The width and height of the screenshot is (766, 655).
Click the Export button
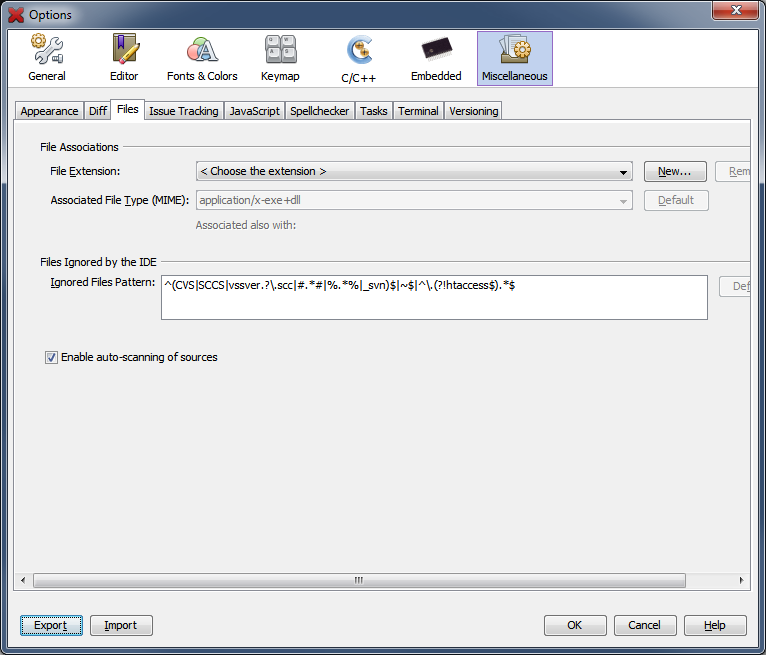point(51,625)
